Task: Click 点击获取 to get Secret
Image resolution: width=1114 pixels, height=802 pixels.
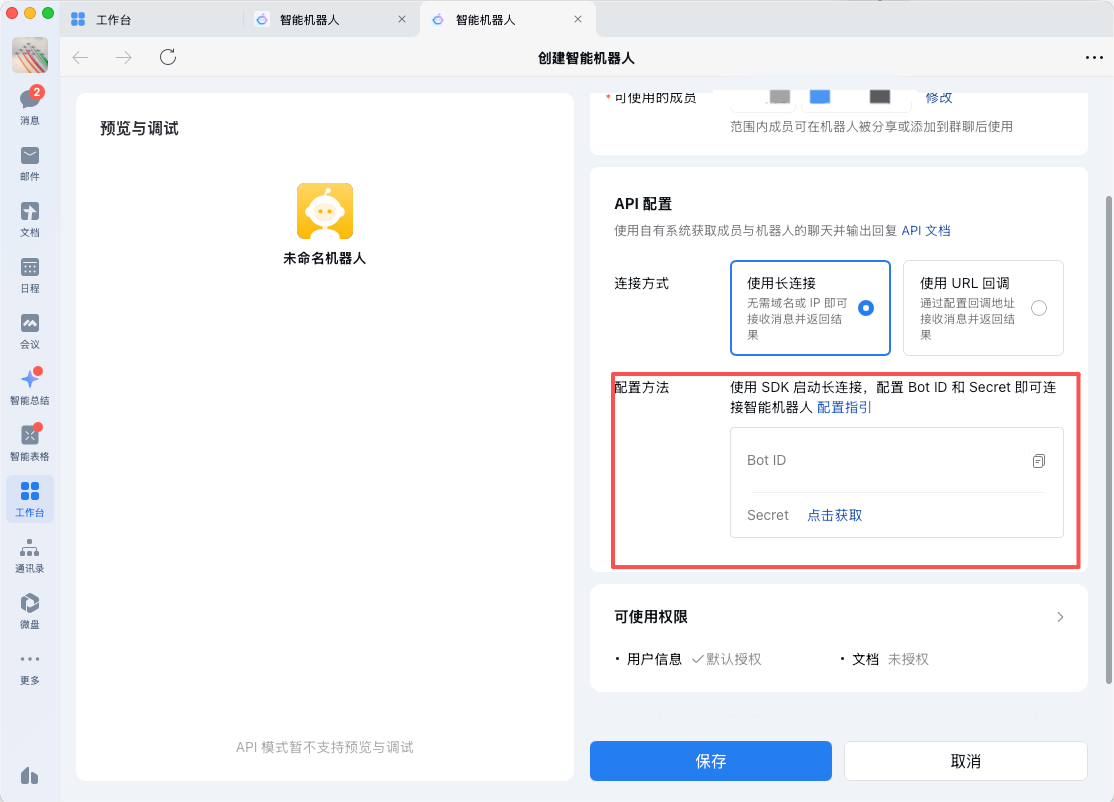Action: tap(834, 516)
